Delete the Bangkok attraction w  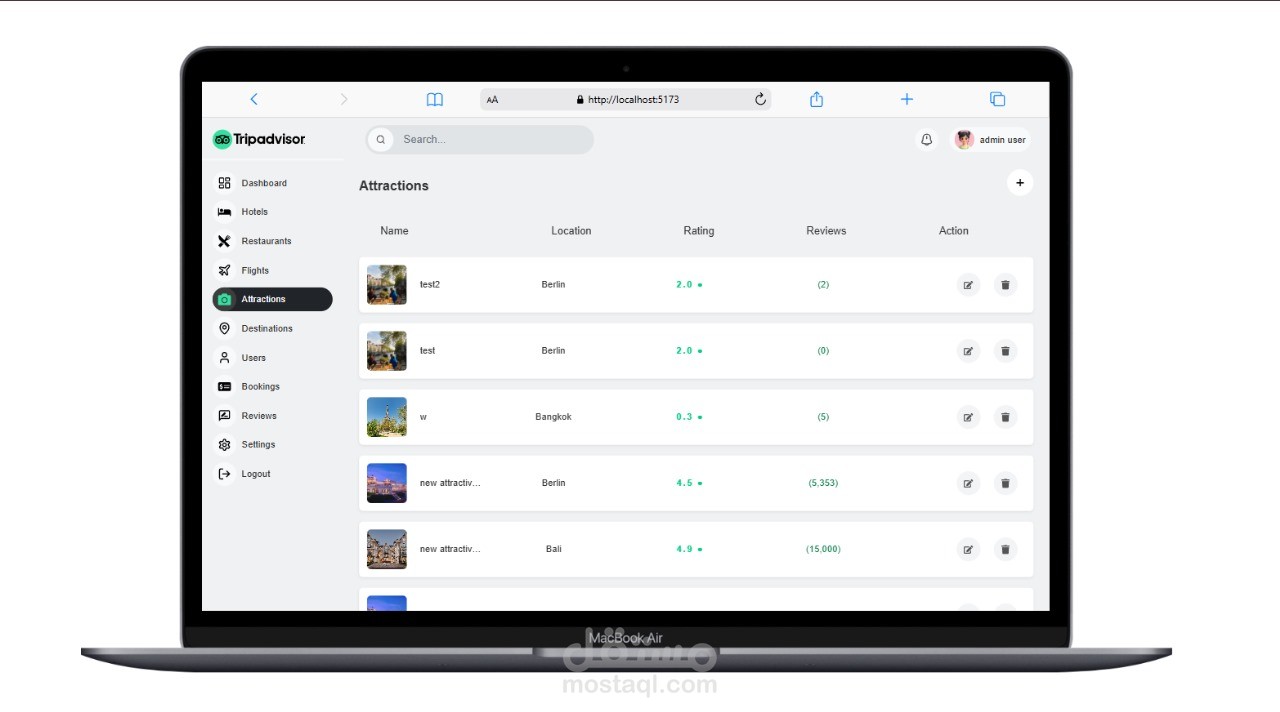click(1005, 417)
